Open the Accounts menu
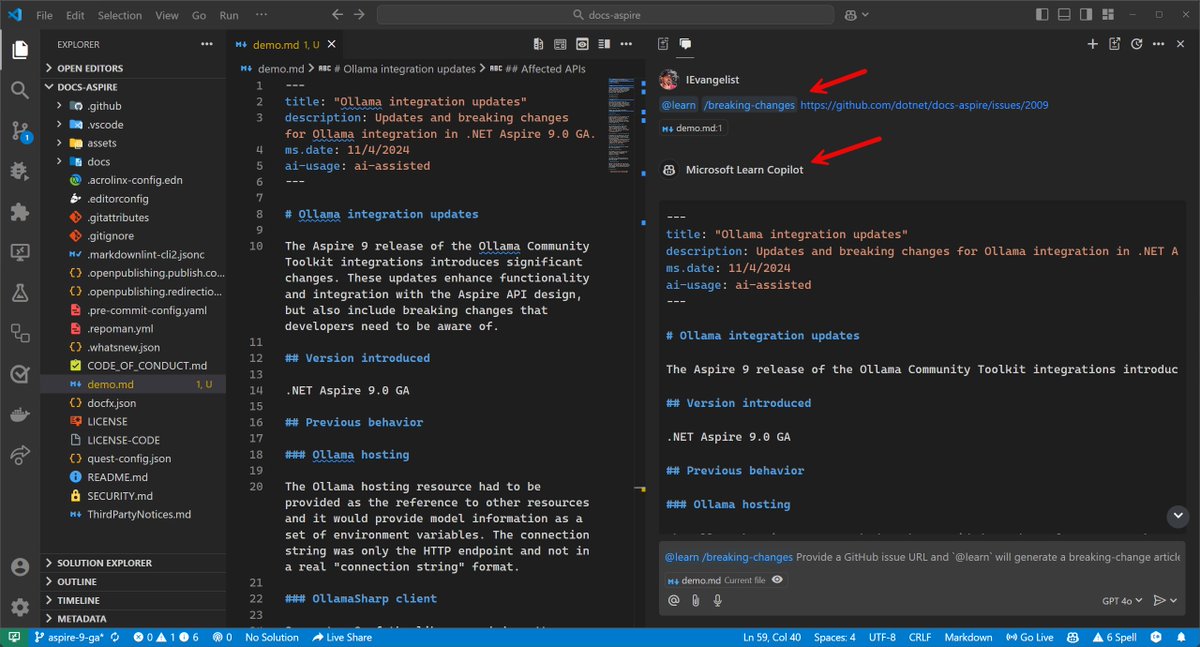The image size is (1200, 647). click(20, 566)
